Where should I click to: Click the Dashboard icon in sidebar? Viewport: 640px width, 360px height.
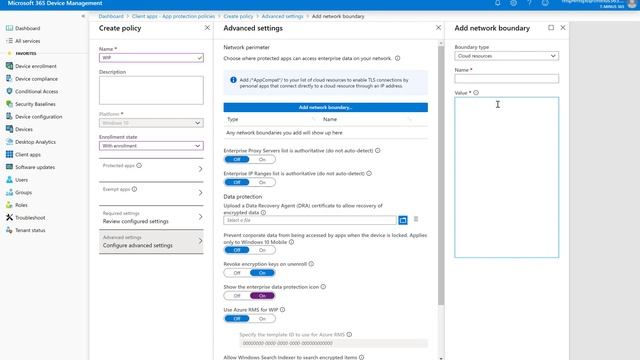click(9, 28)
